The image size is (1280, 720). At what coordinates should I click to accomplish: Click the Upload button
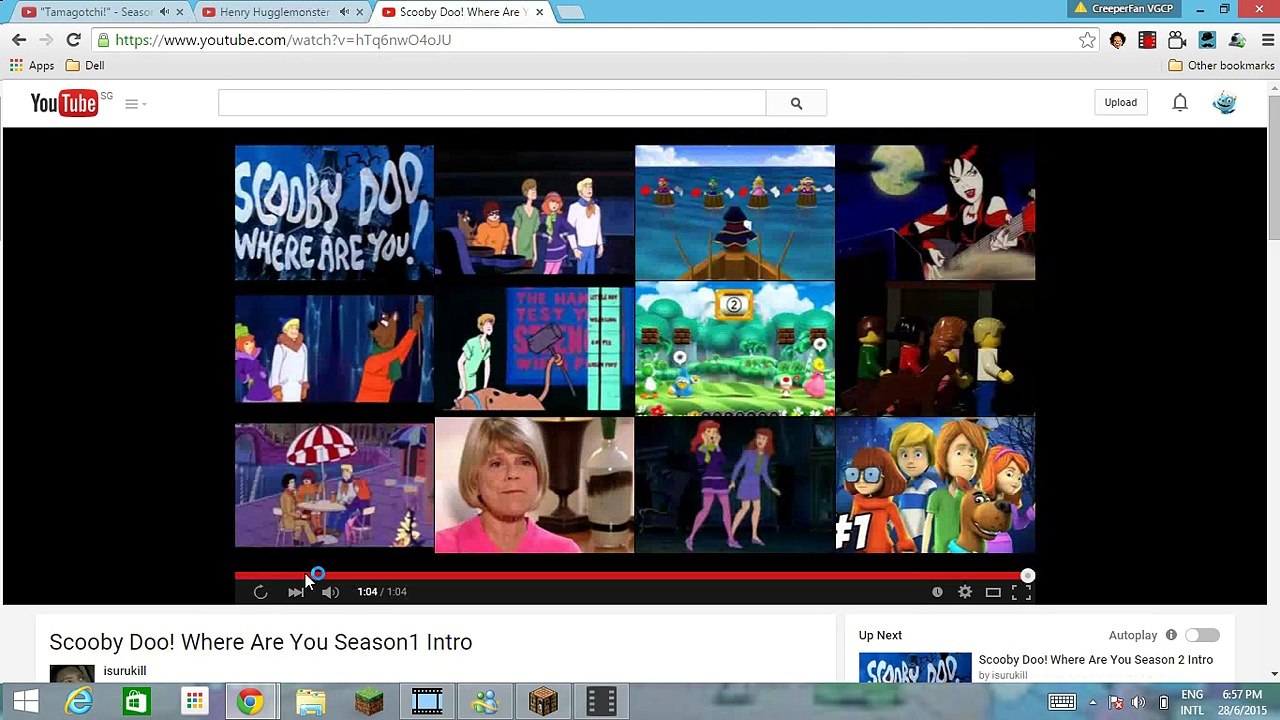[1120, 102]
